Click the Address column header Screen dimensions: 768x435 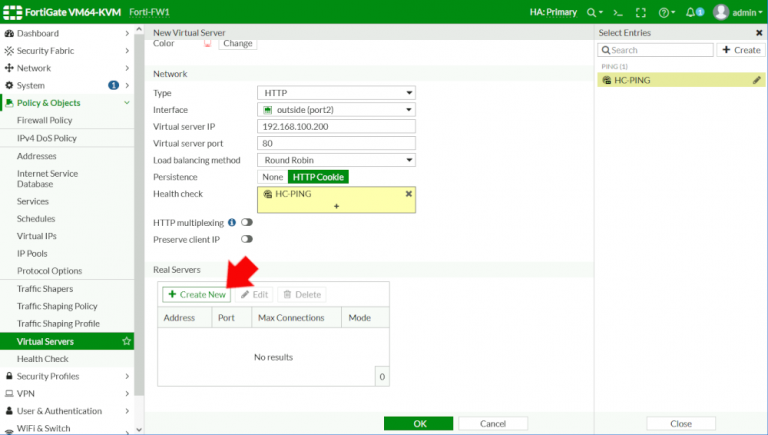(x=185, y=317)
